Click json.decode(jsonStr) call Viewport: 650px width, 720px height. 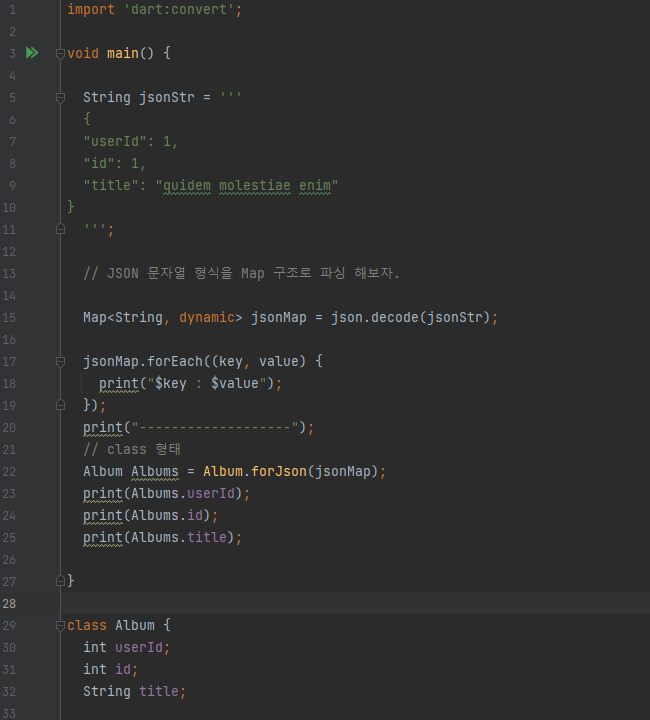point(410,317)
